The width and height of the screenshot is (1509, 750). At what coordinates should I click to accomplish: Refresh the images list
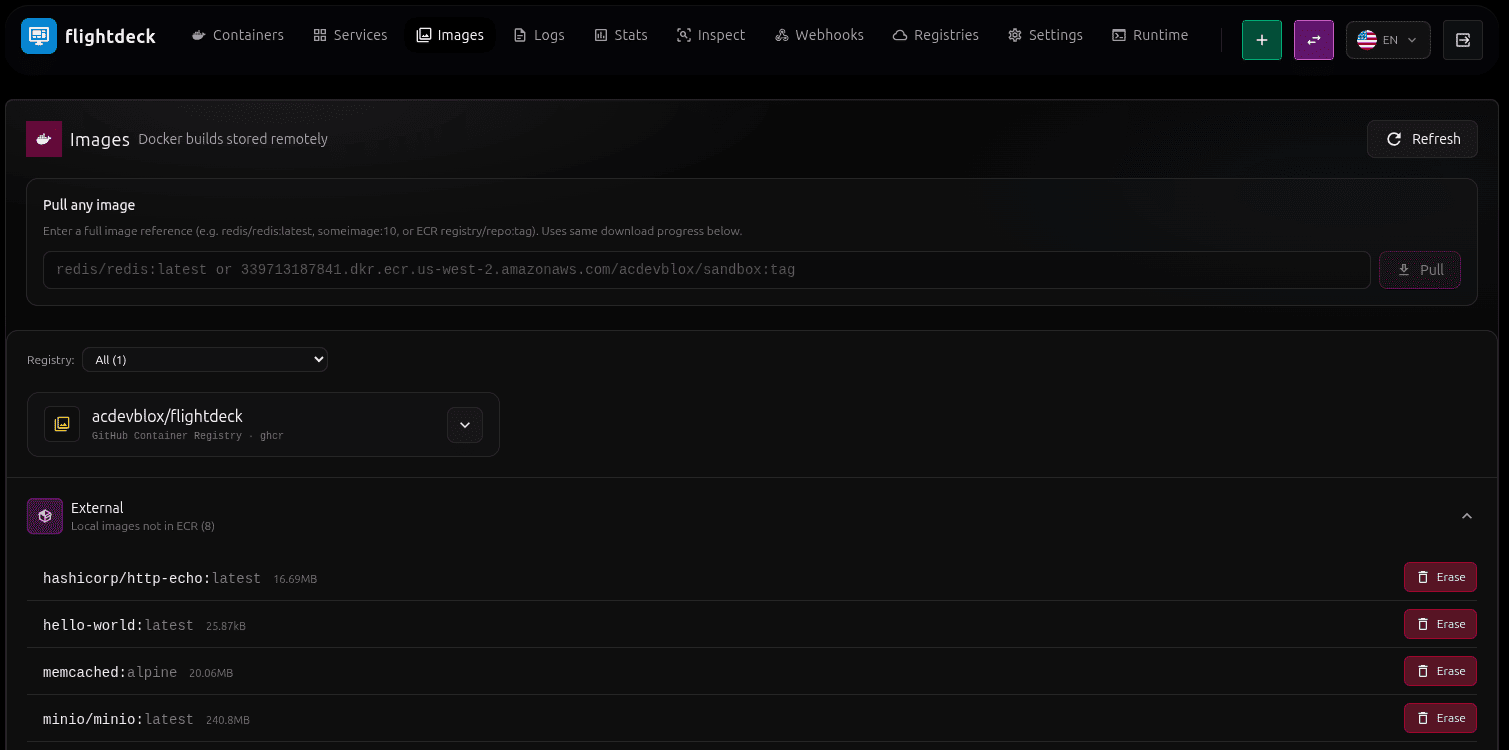1423,139
